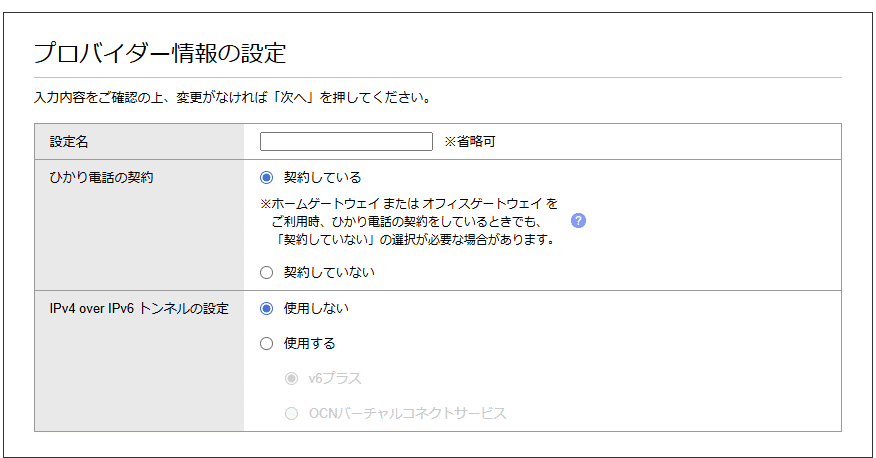The image size is (876, 458).
Task: Choose the OCNバーチャルコネクトサービス radio button
Action: tap(291, 413)
